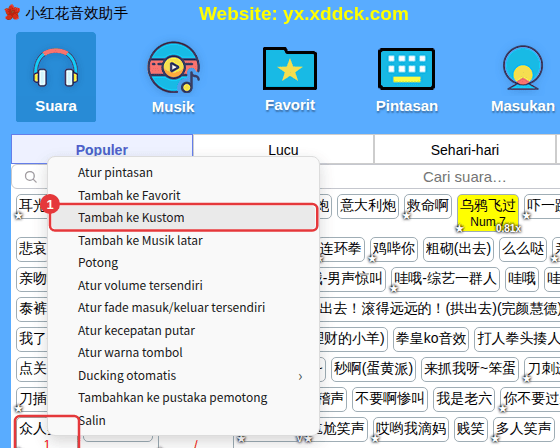Choose Potong from the context menu
Viewport: 560px width, 448px height.
(x=183, y=263)
